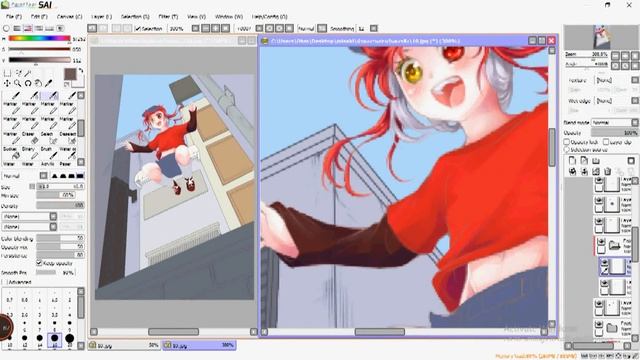Create a new normal layer
The width and height of the screenshot is (640, 360).
coord(573,160)
